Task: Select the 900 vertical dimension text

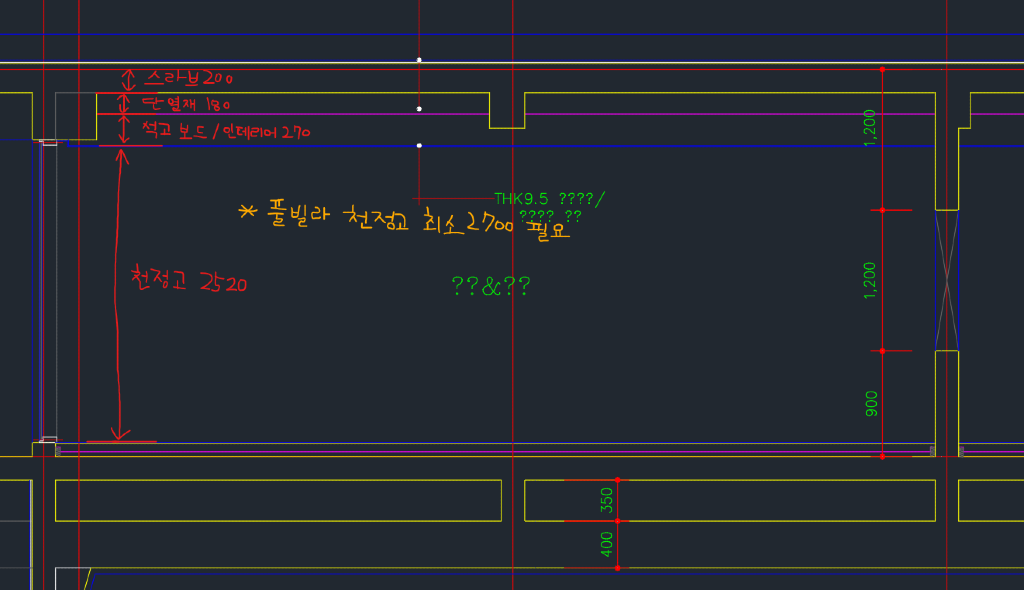Action: click(x=871, y=403)
